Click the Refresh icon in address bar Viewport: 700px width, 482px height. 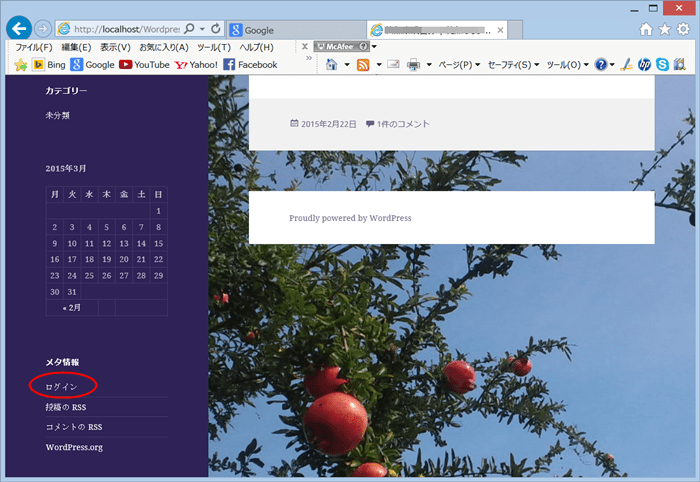click(216, 30)
